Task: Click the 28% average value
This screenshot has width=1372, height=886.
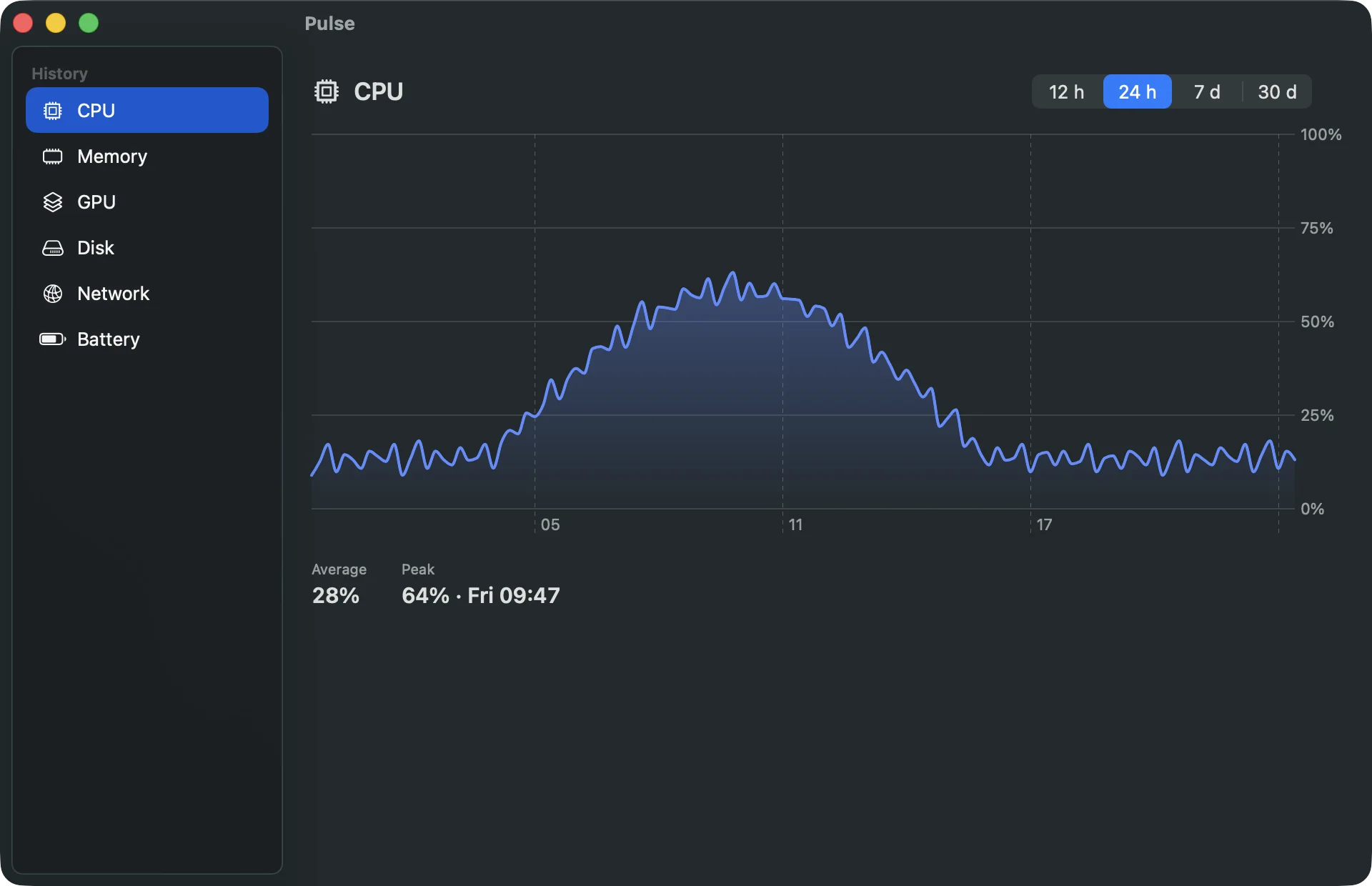Action: click(336, 595)
